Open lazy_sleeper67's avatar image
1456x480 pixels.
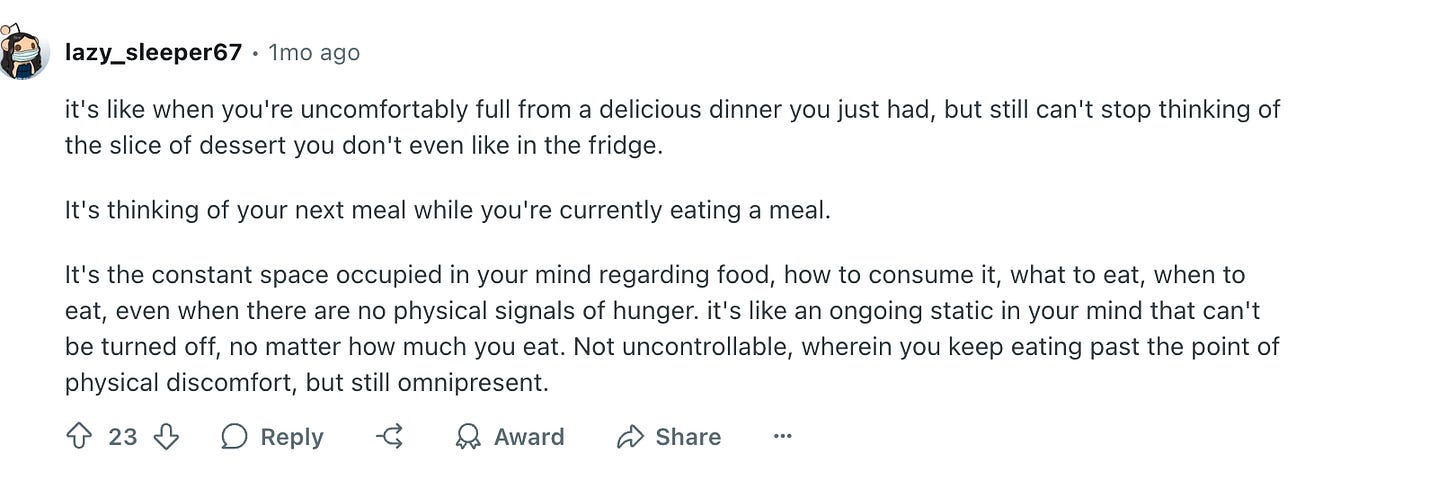coord(24,53)
